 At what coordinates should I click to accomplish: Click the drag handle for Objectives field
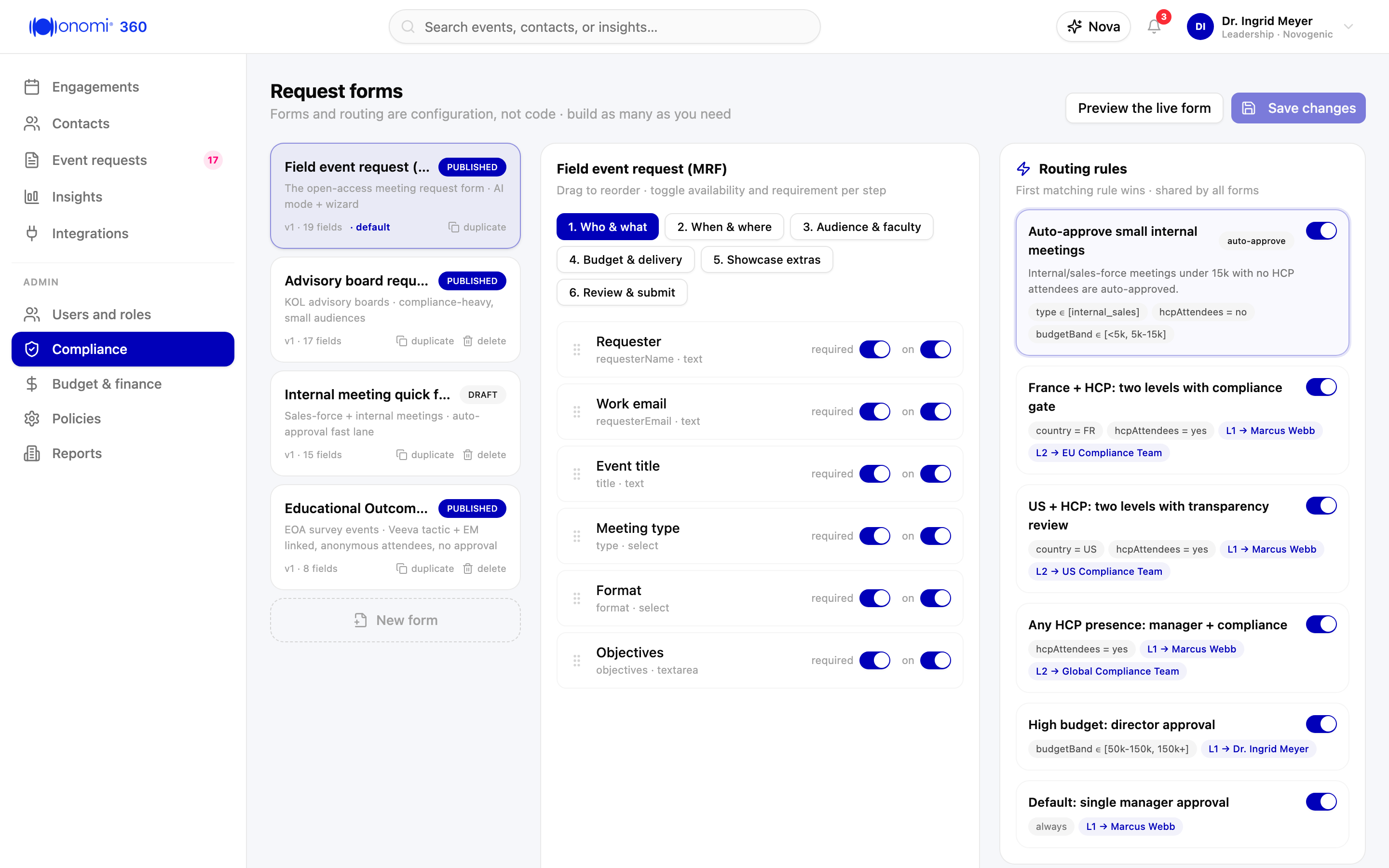point(577,661)
